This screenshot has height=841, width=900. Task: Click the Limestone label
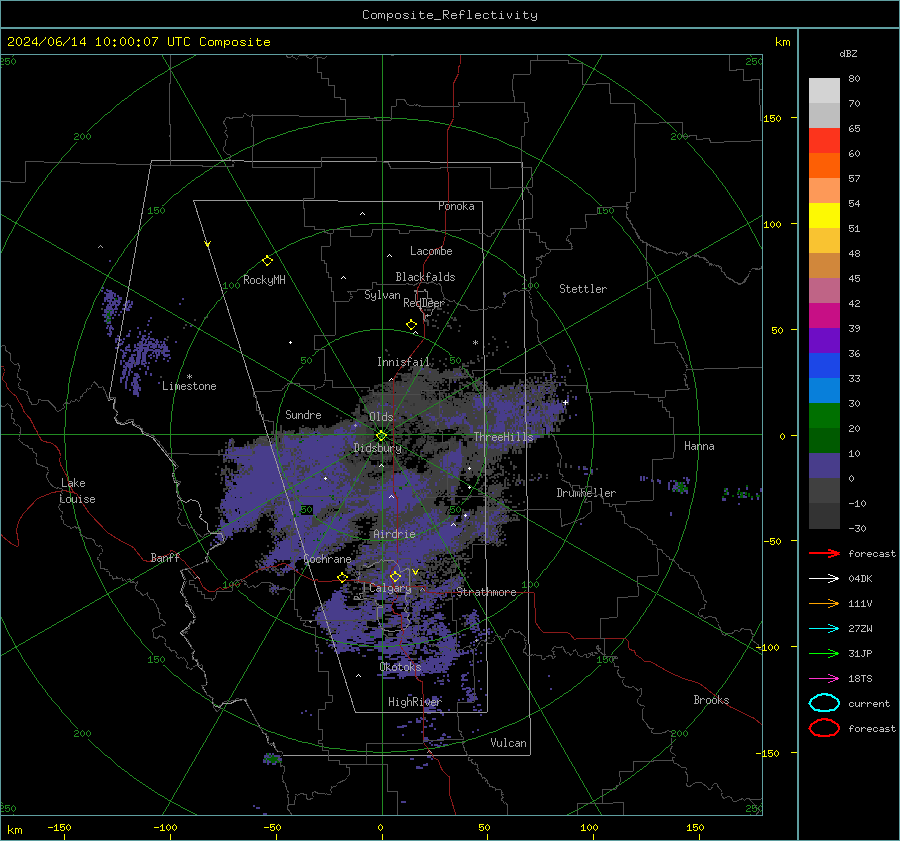point(189,386)
